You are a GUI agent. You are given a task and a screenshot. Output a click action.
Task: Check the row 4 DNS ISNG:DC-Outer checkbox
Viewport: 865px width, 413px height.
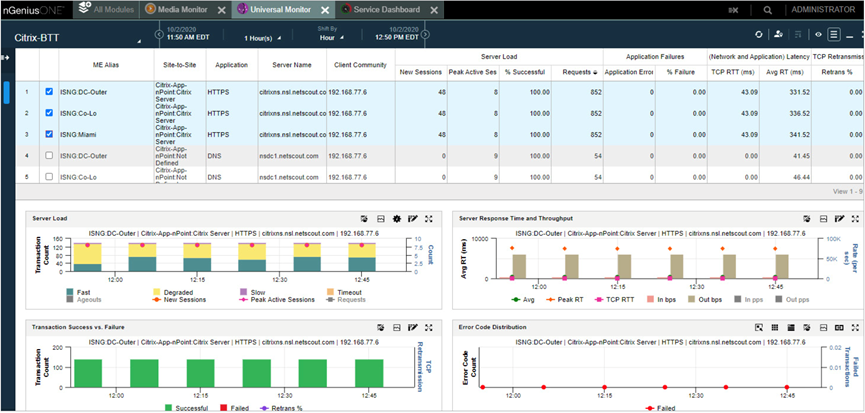49,156
